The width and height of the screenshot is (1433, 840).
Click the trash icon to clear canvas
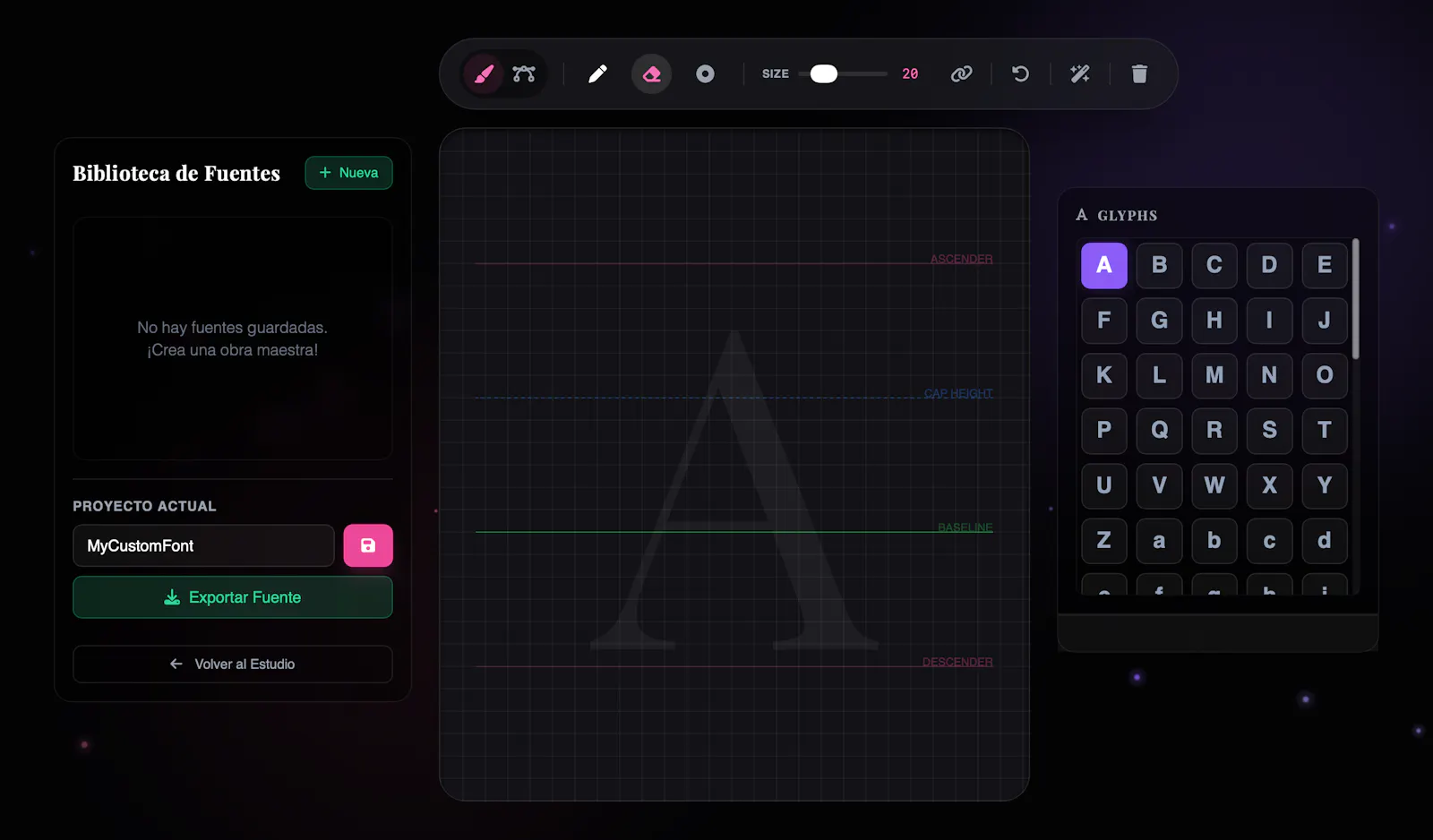click(1139, 73)
